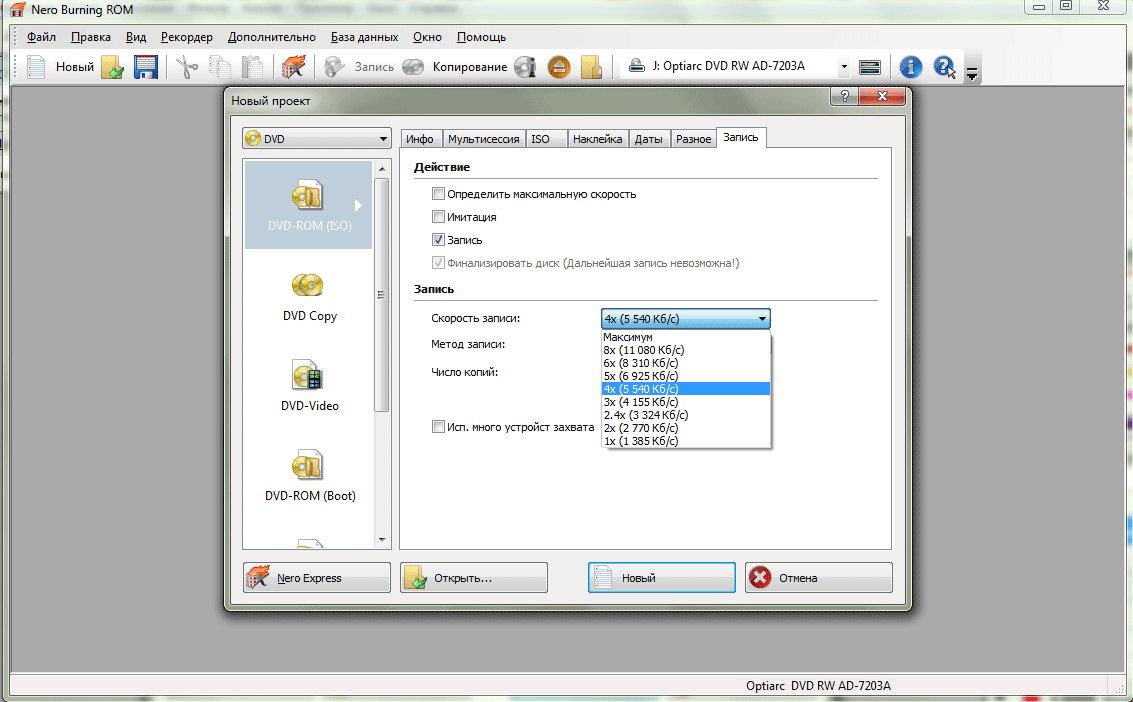Open the Окно menu
1133x702 pixels.
click(427, 37)
